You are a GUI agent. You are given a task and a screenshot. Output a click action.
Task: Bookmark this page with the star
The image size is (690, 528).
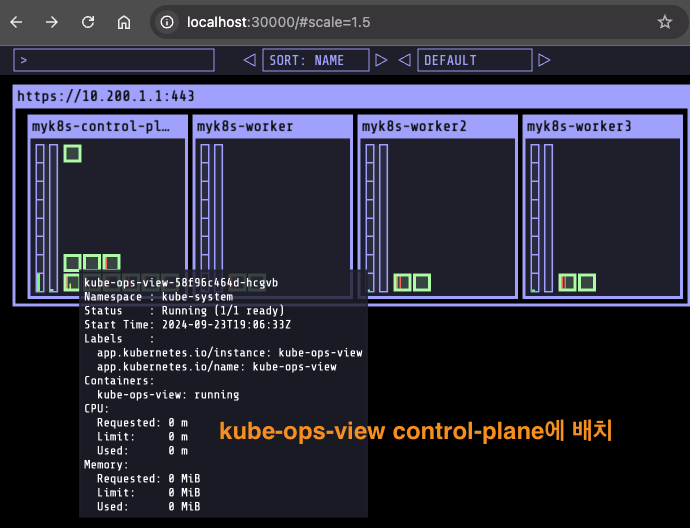(x=664, y=22)
